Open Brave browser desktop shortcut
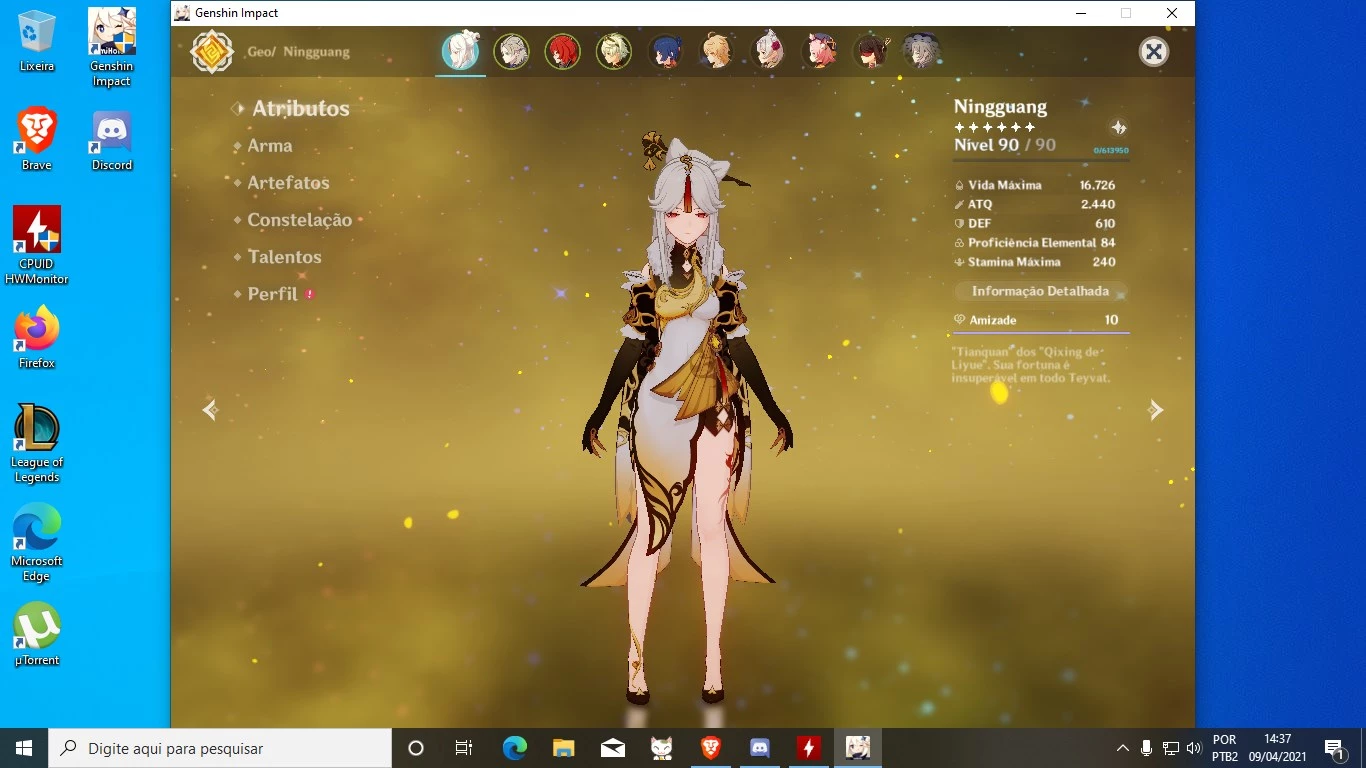This screenshot has width=1366, height=768. pos(37,140)
